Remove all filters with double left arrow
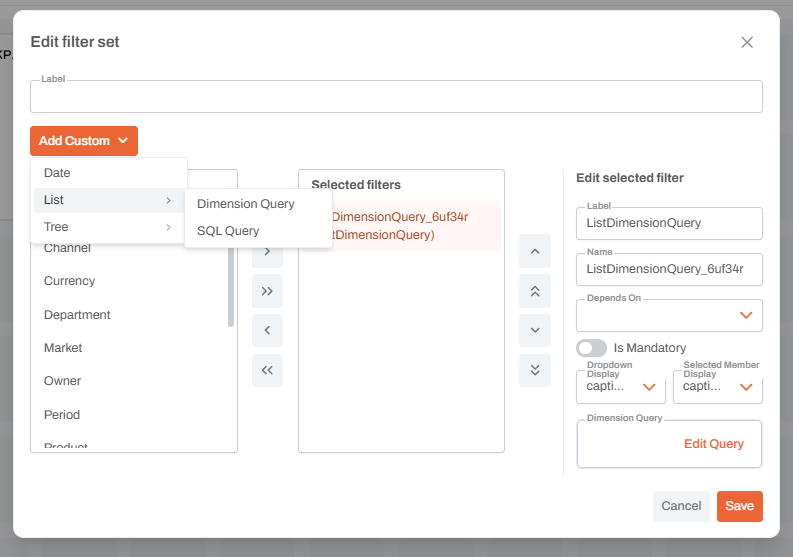This screenshot has height=557, width=793. pyautogui.click(x=268, y=370)
